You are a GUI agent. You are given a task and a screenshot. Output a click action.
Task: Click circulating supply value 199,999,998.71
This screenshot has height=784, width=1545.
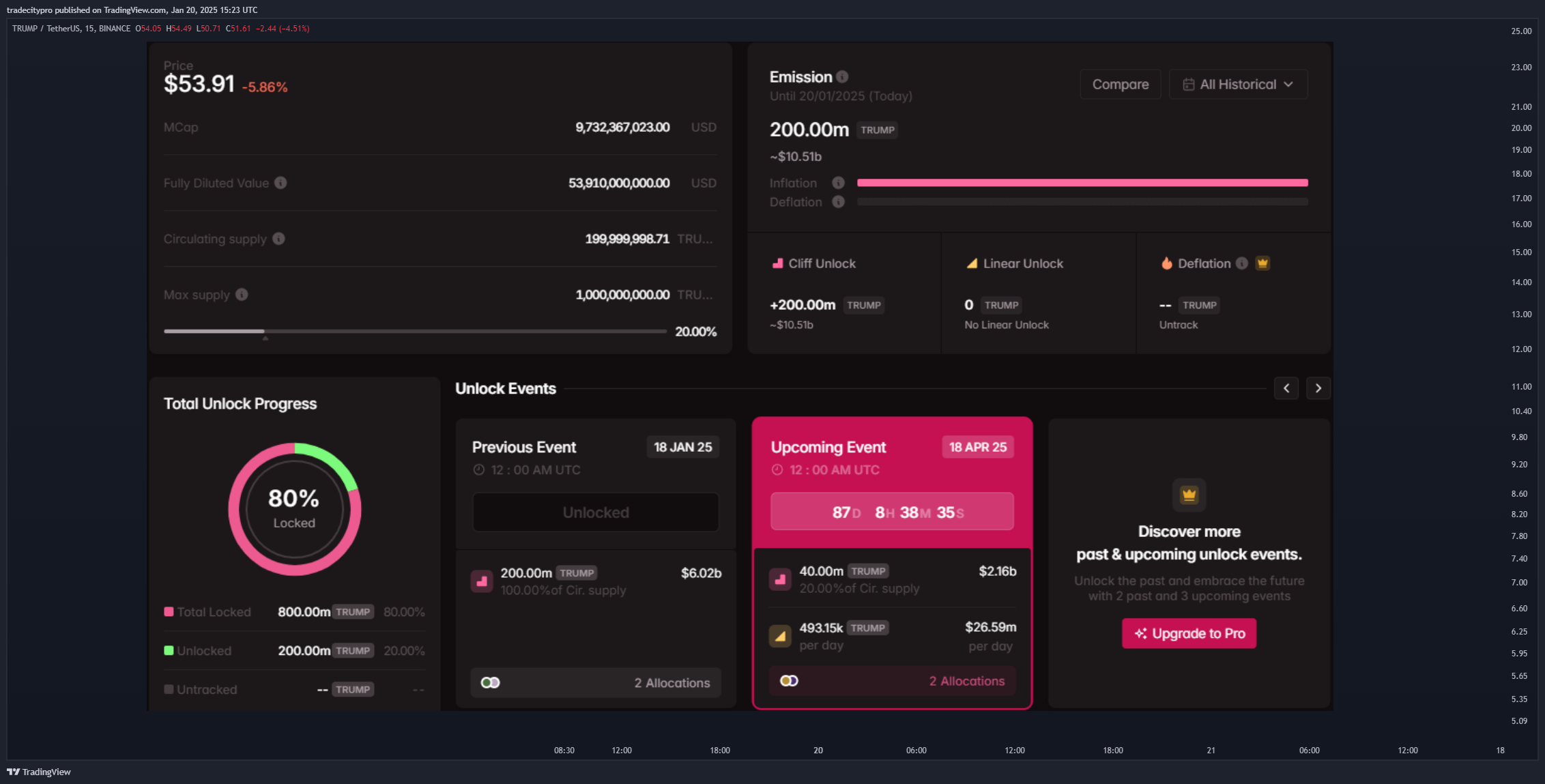pos(627,239)
